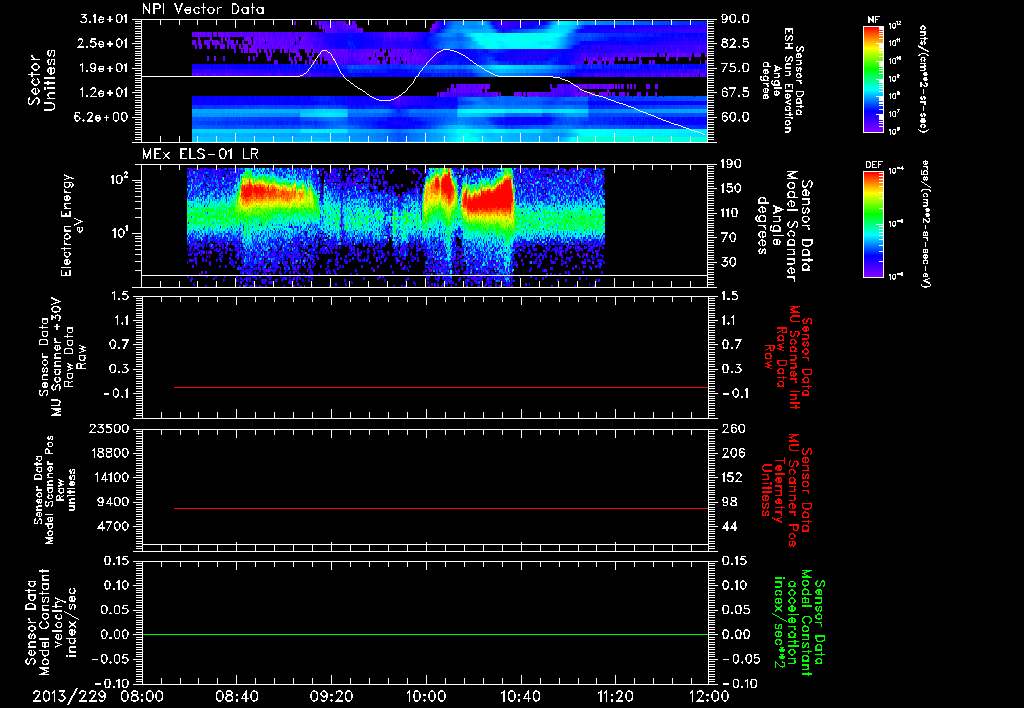The height and width of the screenshot is (708, 1024).
Task: Click the "DEF" label above the color bar
Action: (x=873, y=165)
